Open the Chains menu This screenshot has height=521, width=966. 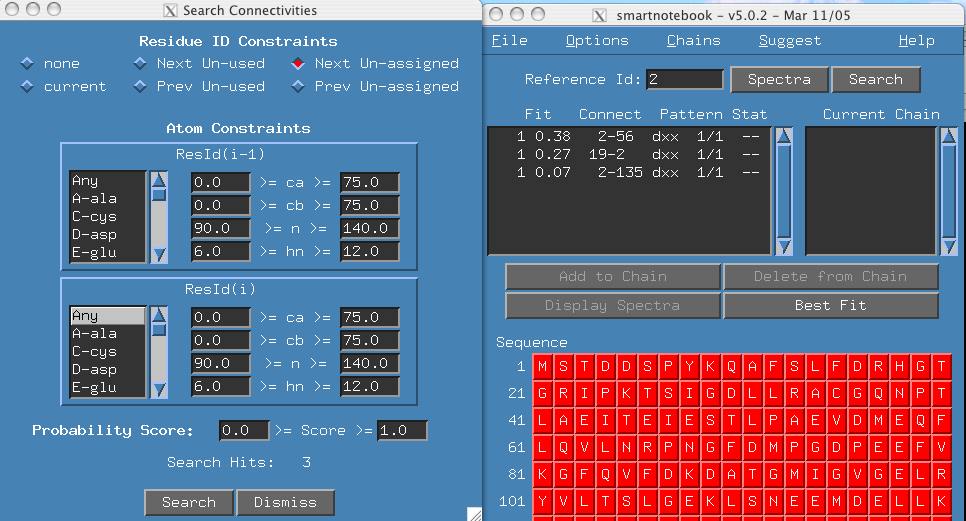click(x=693, y=41)
